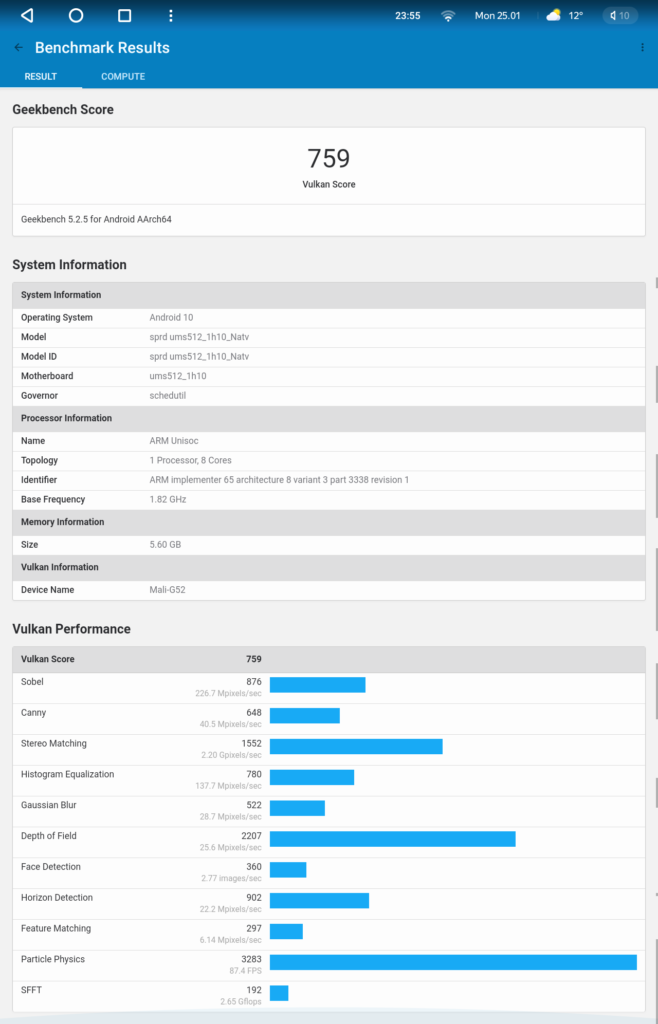This screenshot has width=658, height=1024.
Task: Select the Base Frequency row
Action: coord(328,499)
